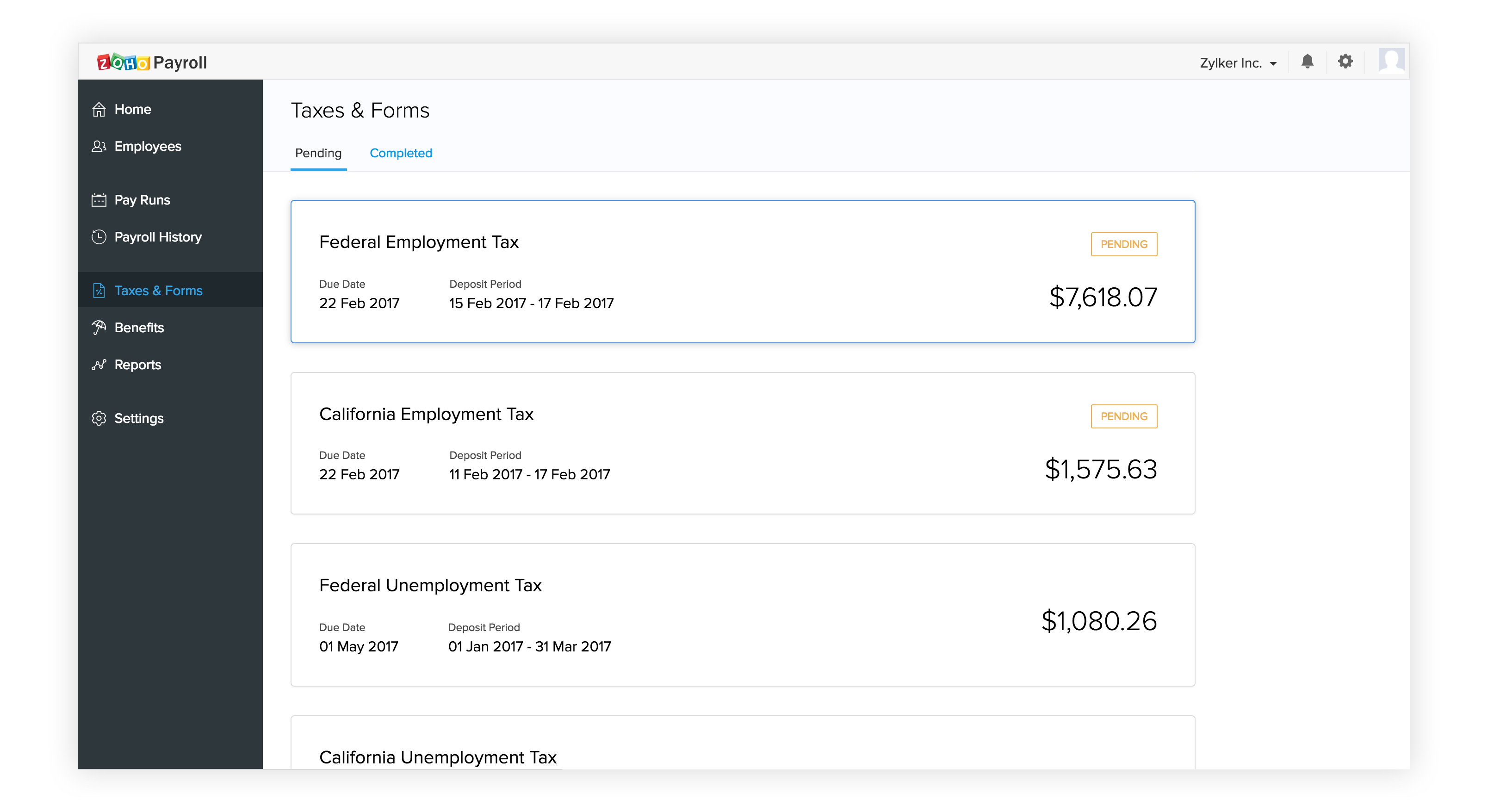Click the user profile avatar
This screenshot has width=1488, height=812.
[x=1391, y=61]
